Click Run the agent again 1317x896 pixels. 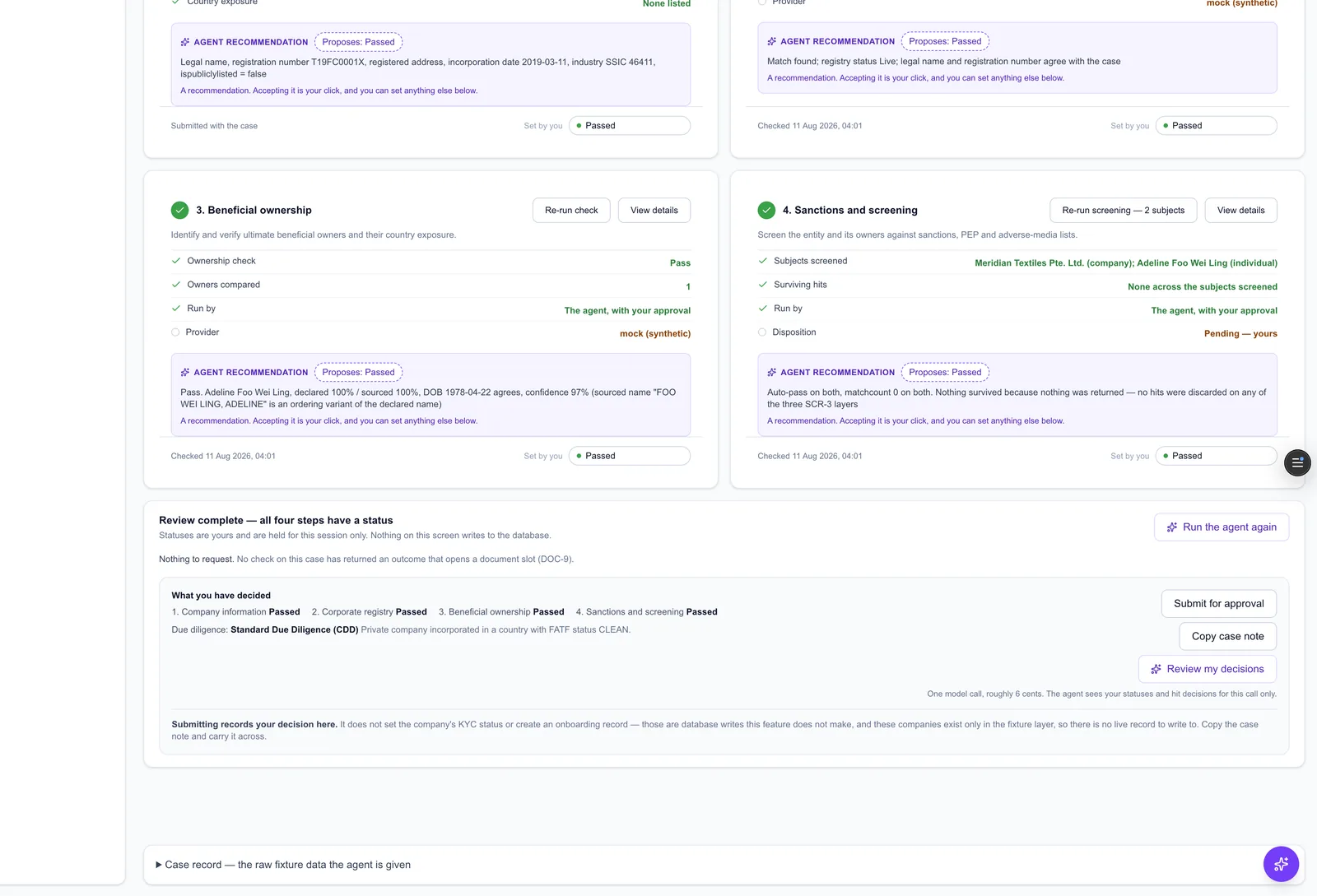coord(1222,527)
